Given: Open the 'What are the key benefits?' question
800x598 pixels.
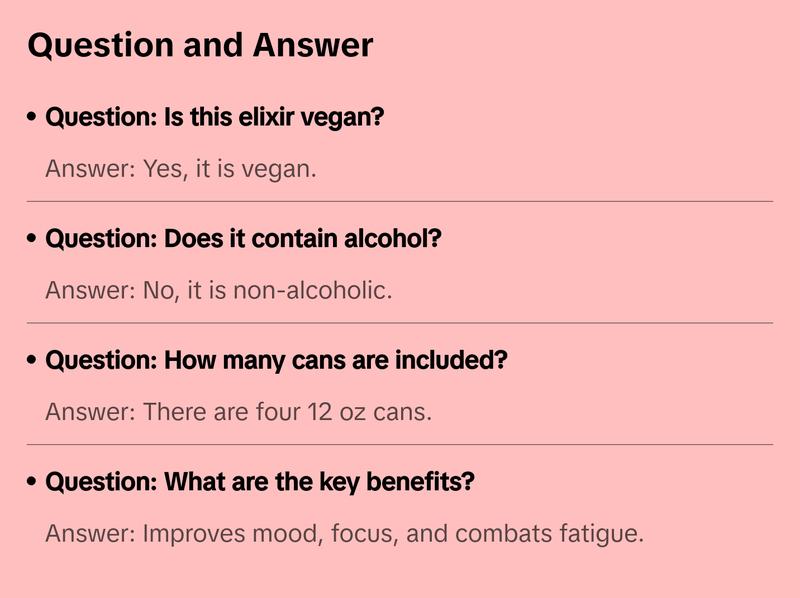Looking at the screenshot, I should click(260, 482).
